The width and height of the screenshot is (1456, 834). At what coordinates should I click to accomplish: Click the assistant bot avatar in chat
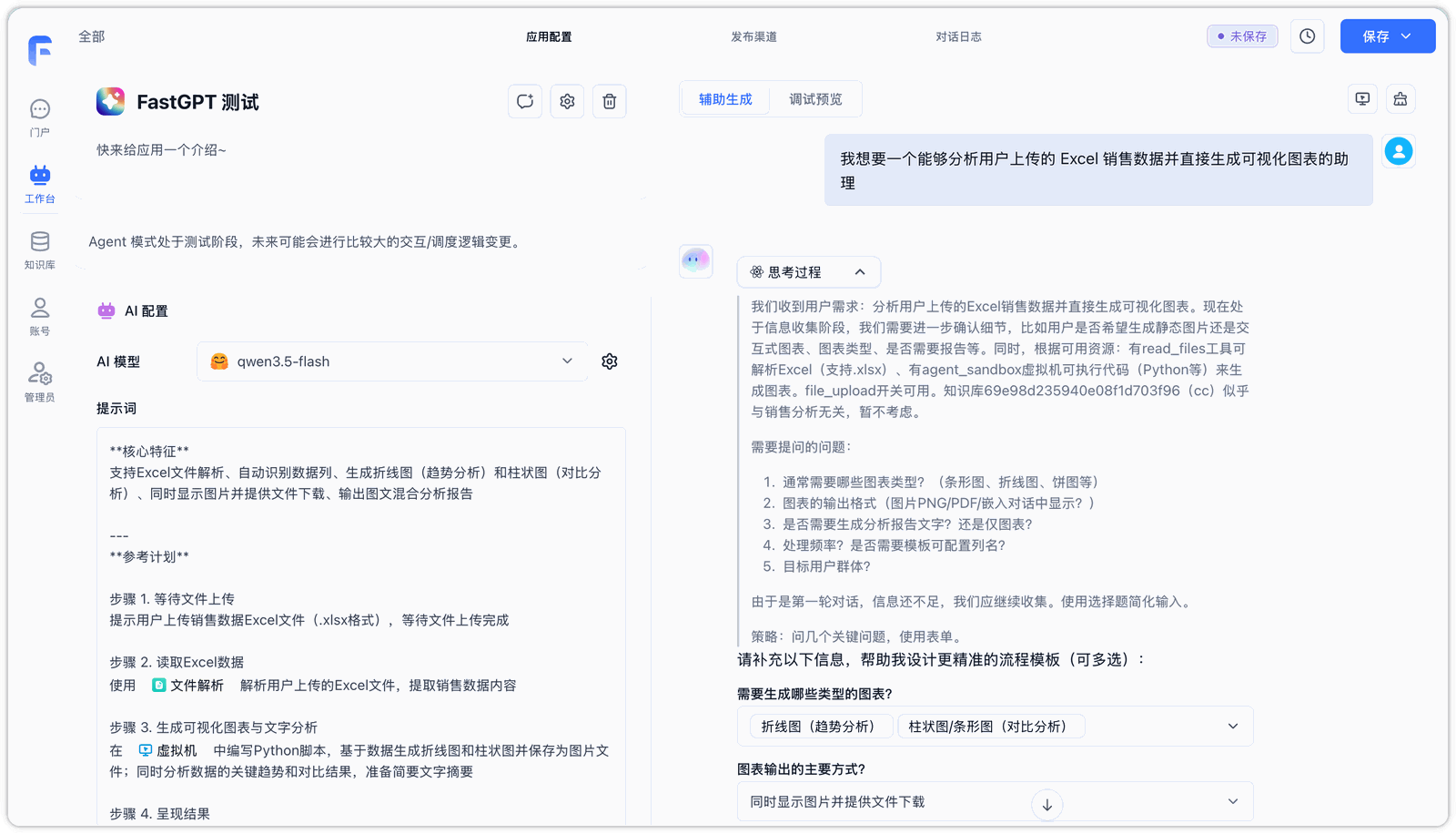point(696,261)
